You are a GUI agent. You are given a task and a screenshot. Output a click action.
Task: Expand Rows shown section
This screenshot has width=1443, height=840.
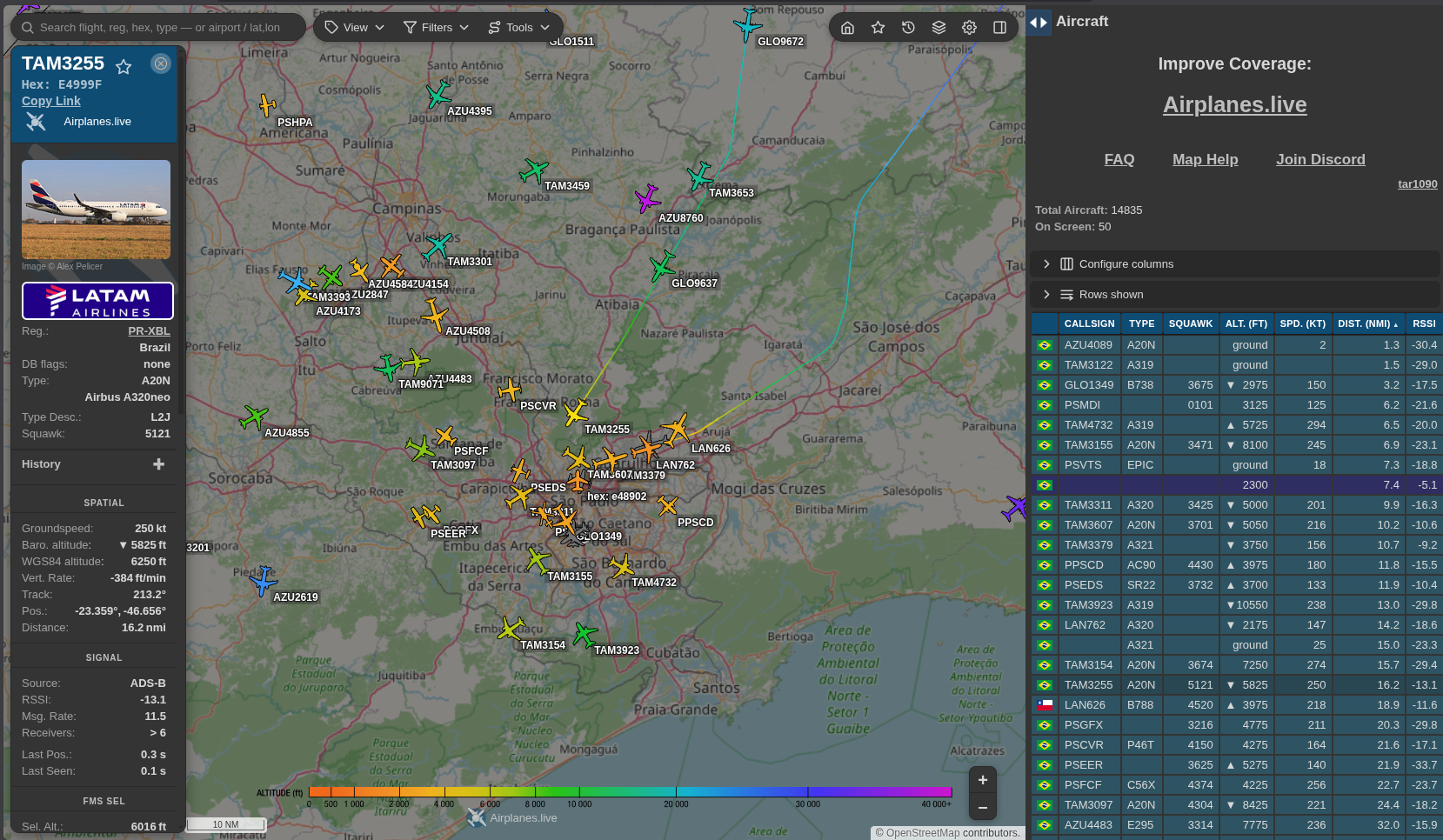coord(1234,294)
